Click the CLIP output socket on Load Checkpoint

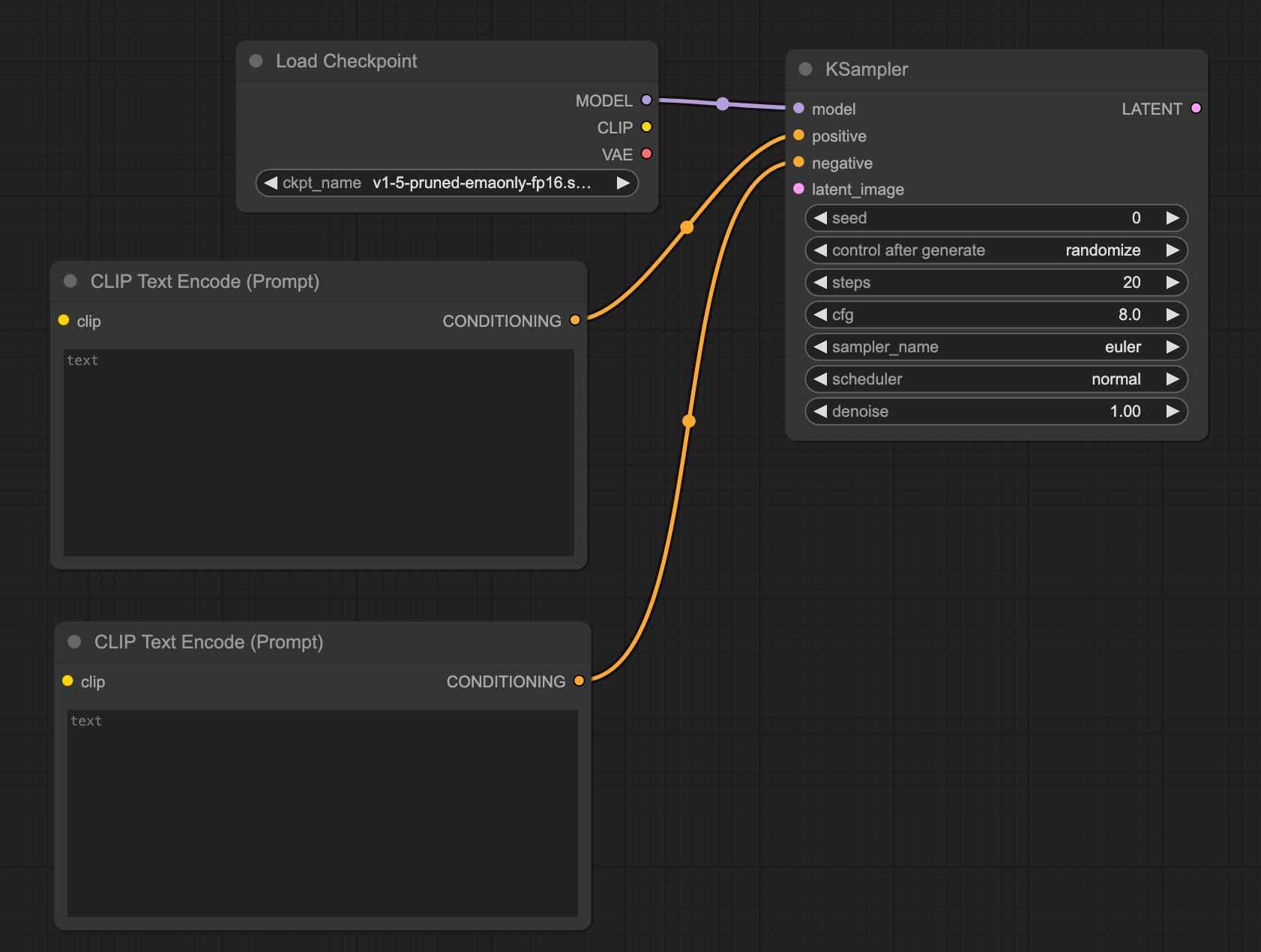[646, 127]
